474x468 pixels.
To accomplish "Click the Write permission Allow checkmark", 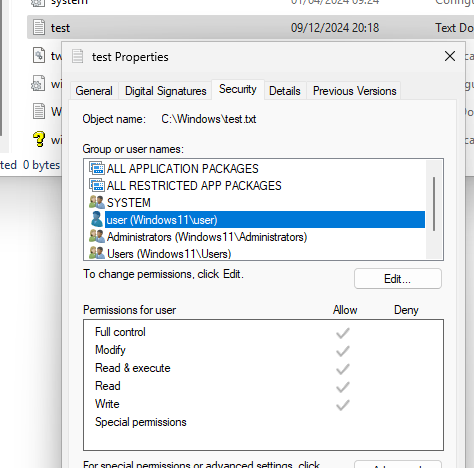I will click(343, 405).
